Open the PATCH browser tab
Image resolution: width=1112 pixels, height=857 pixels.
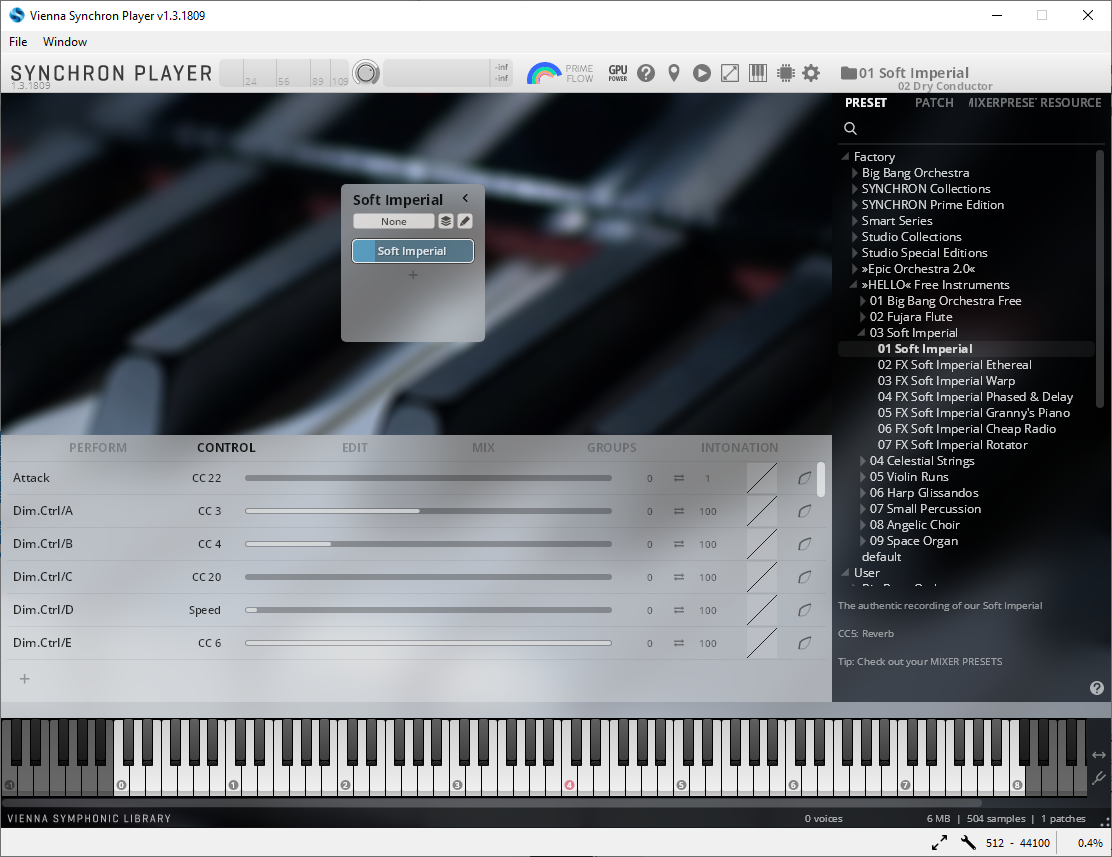pos(934,103)
